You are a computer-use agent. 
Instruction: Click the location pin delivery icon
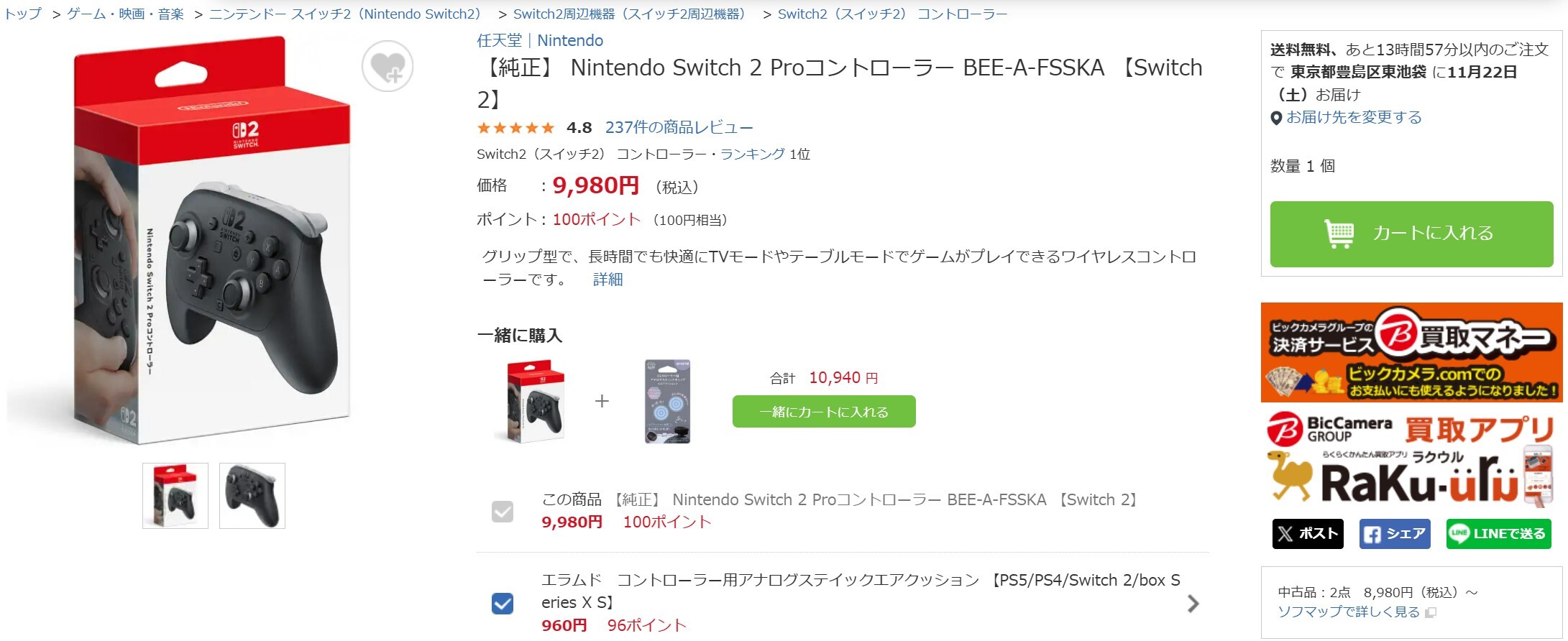[x=1276, y=118]
